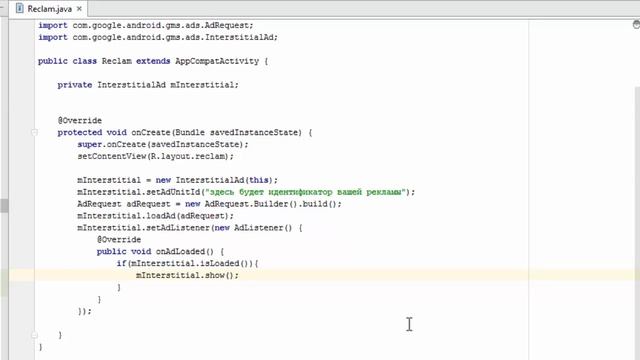Click 'setContentView(R.layout.reclam);' line

156,156
